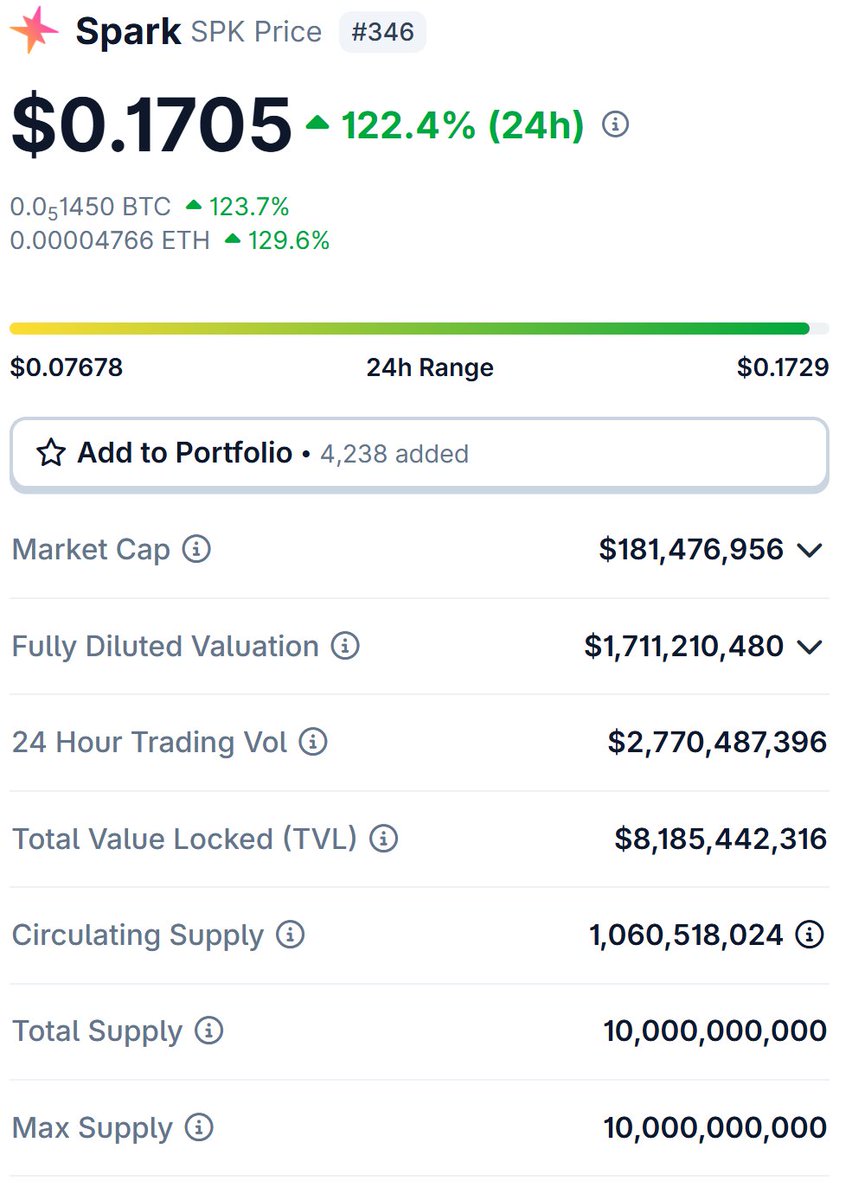Click the $1,711,210,480 valuation value
This screenshot has width=852, height=1200.
[684, 646]
